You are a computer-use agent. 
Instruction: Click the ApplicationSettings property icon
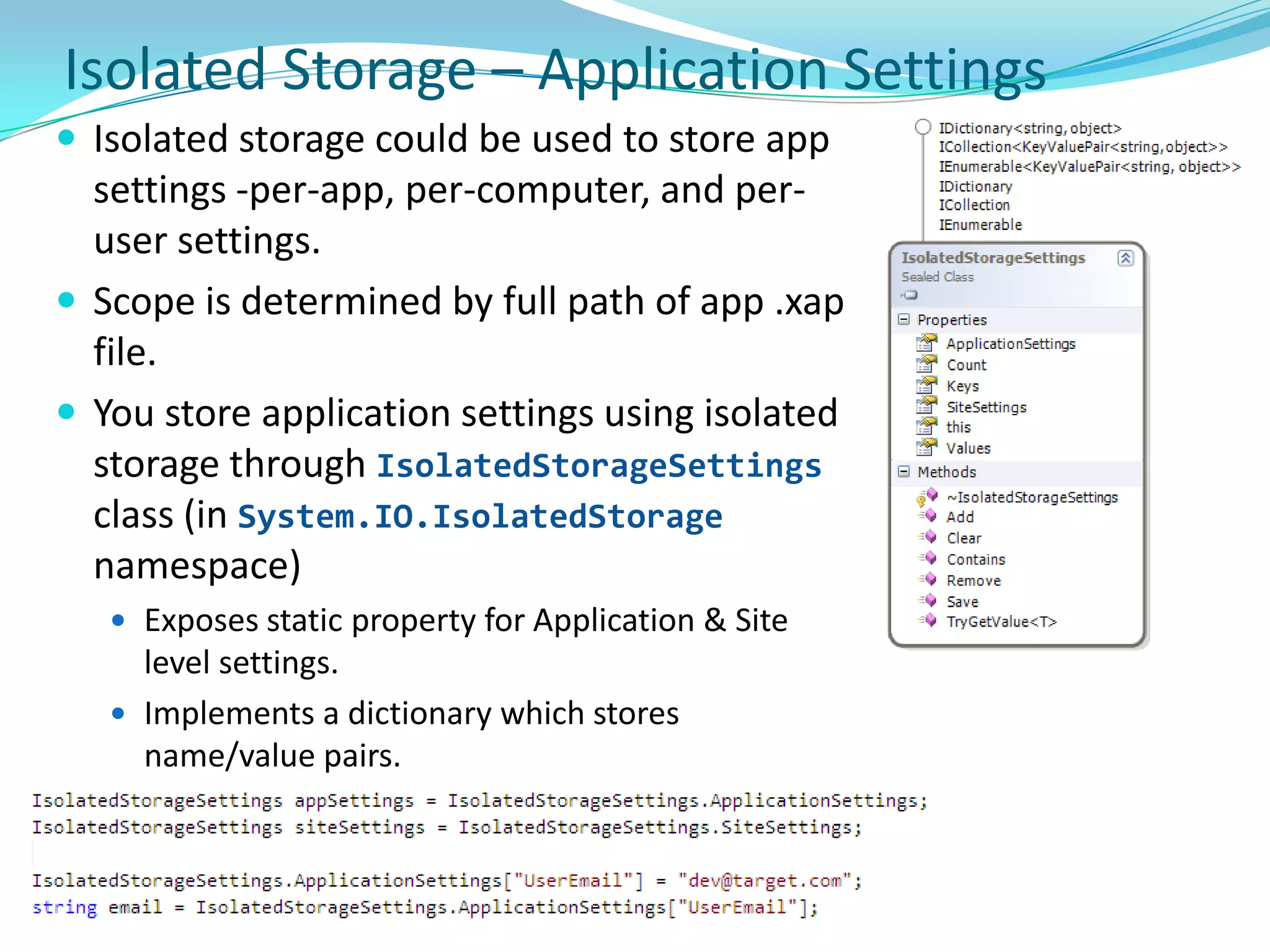pyautogui.click(x=926, y=343)
